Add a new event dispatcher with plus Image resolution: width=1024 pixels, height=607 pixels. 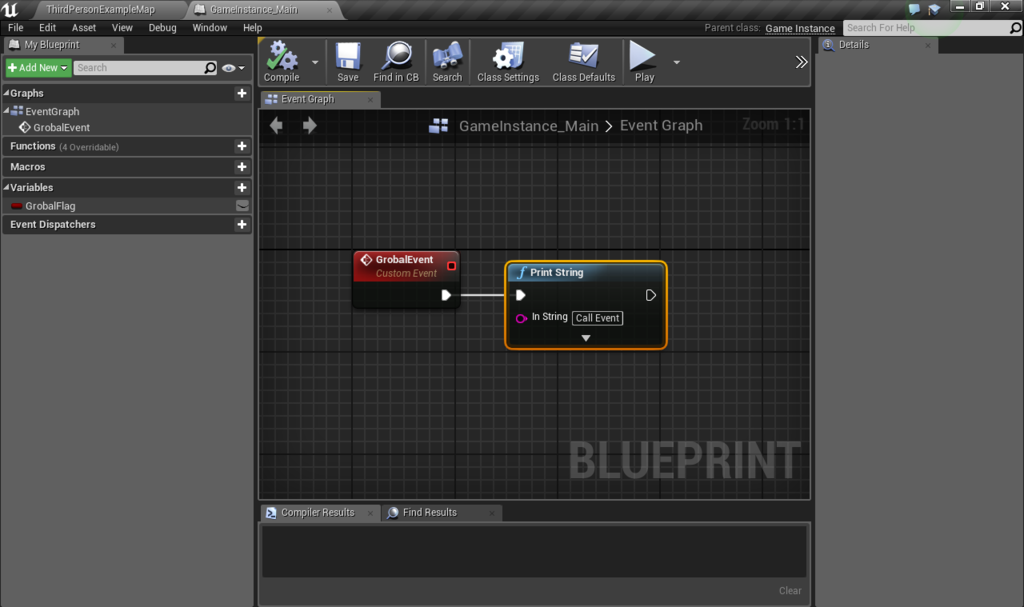[x=242, y=224]
